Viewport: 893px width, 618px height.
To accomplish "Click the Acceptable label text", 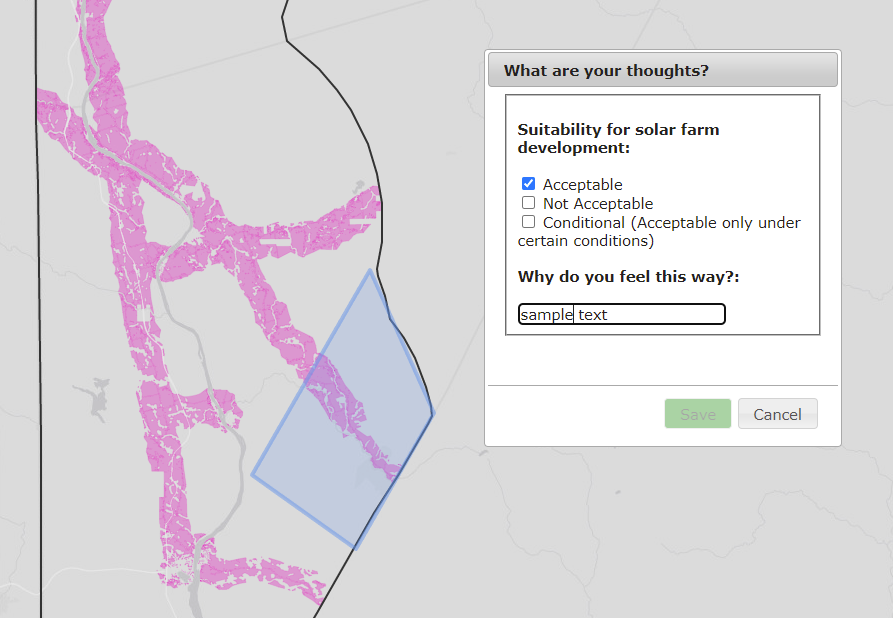I will [581, 184].
